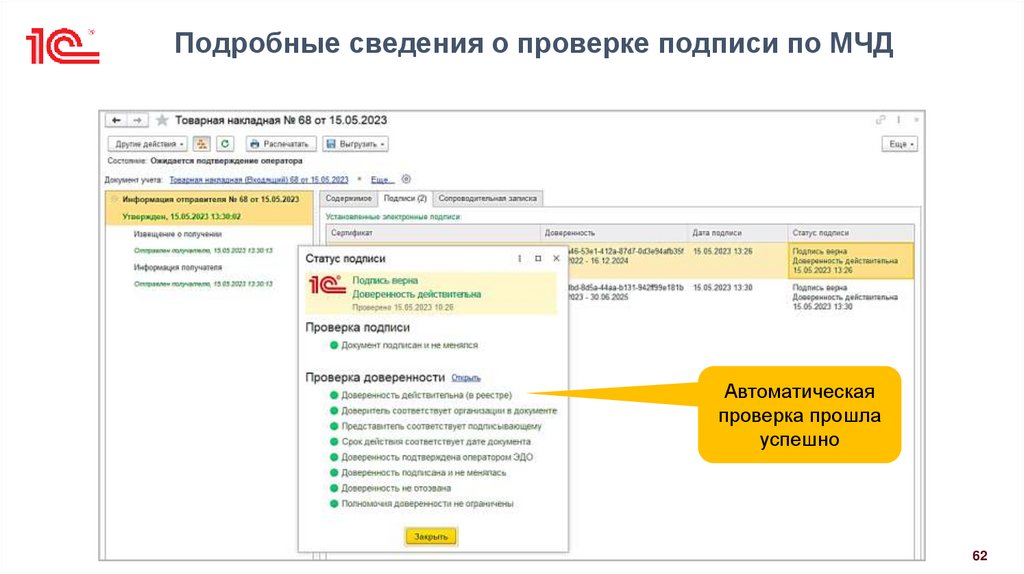The height and width of the screenshot is (574, 1024).
Task: Open the Еще dropdown at top right
Action: (x=900, y=144)
